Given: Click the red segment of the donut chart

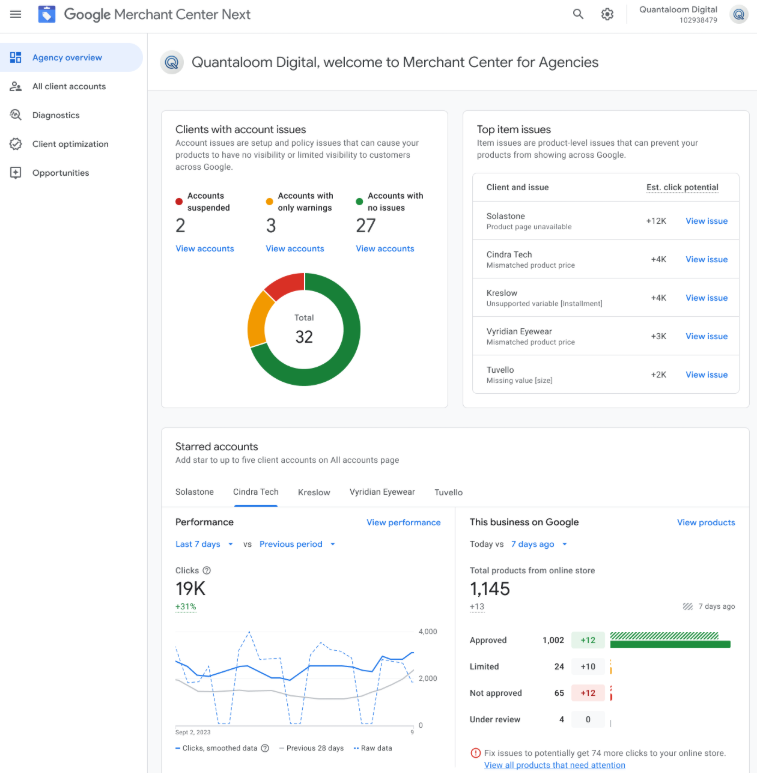Looking at the screenshot, I should (286, 284).
